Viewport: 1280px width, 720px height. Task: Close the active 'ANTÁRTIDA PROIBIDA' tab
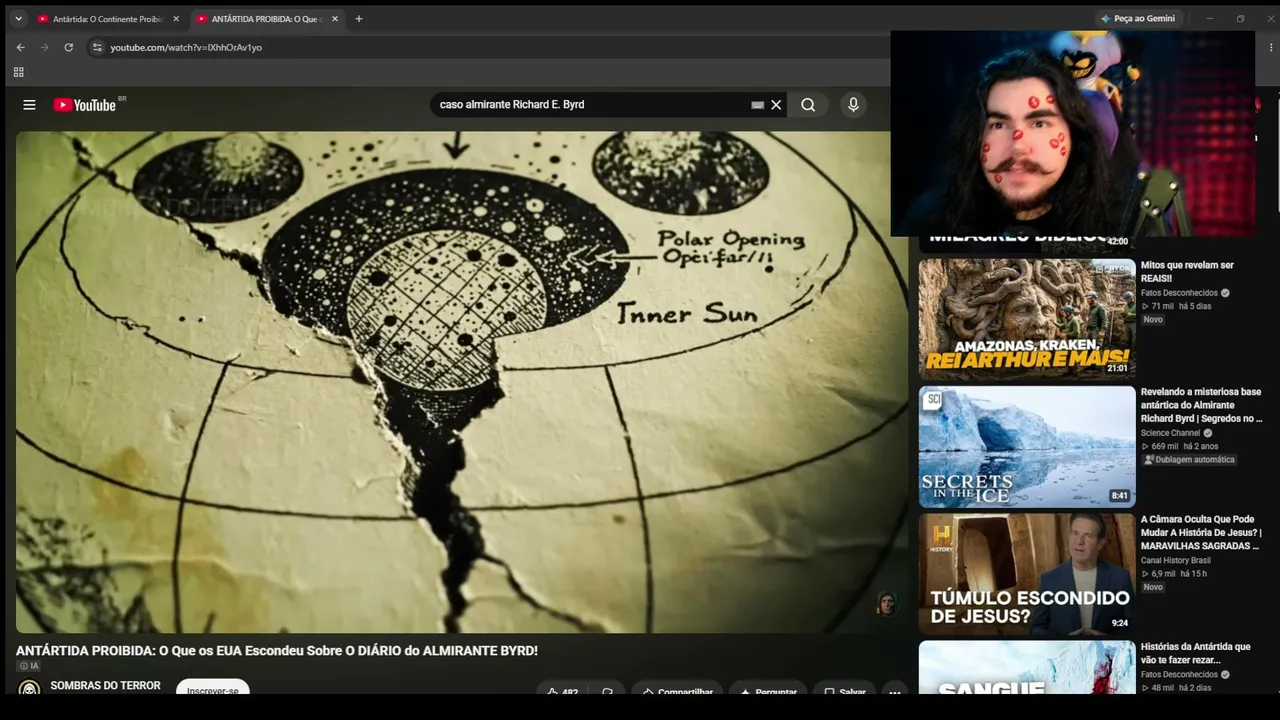[335, 19]
